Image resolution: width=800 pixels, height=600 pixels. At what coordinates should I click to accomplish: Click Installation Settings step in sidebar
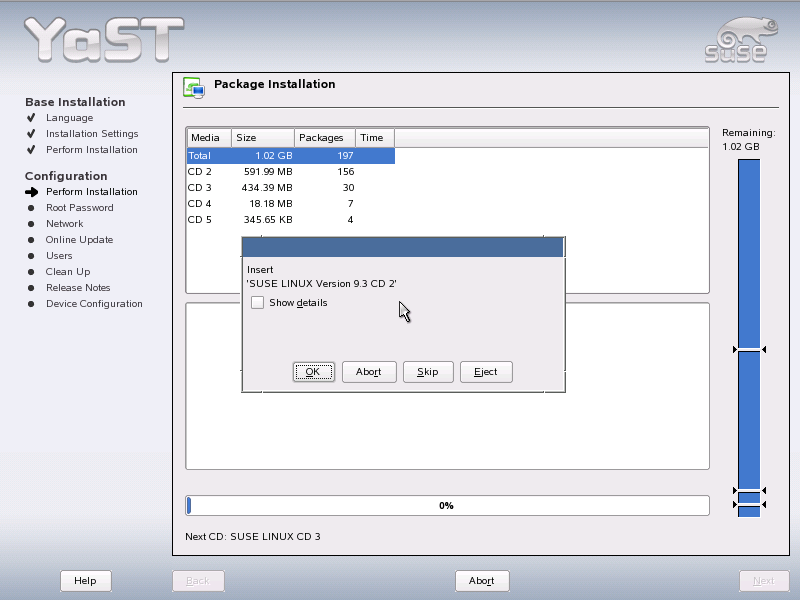[x=92, y=134]
